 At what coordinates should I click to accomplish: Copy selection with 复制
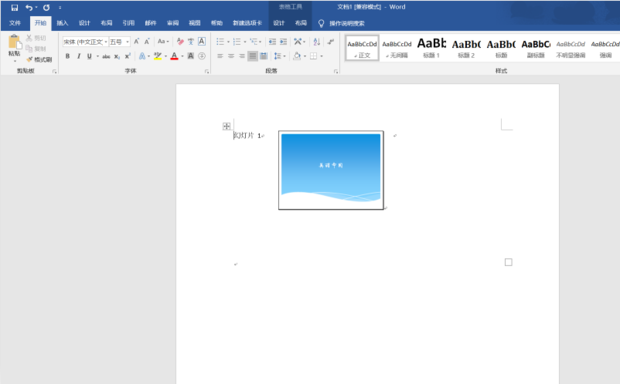click(x=36, y=49)
